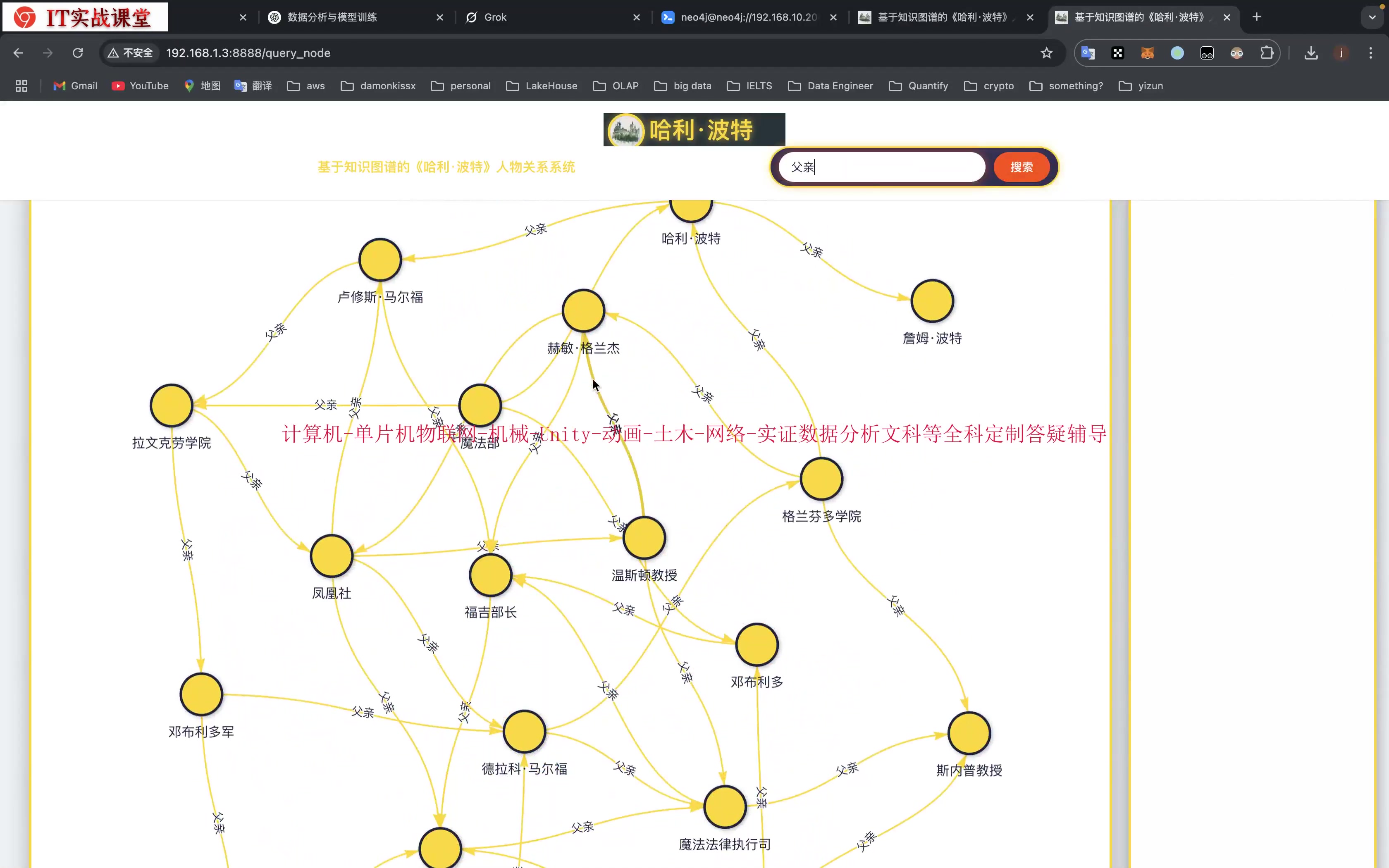Switch to the neo4j browser tab

point(748,17)
